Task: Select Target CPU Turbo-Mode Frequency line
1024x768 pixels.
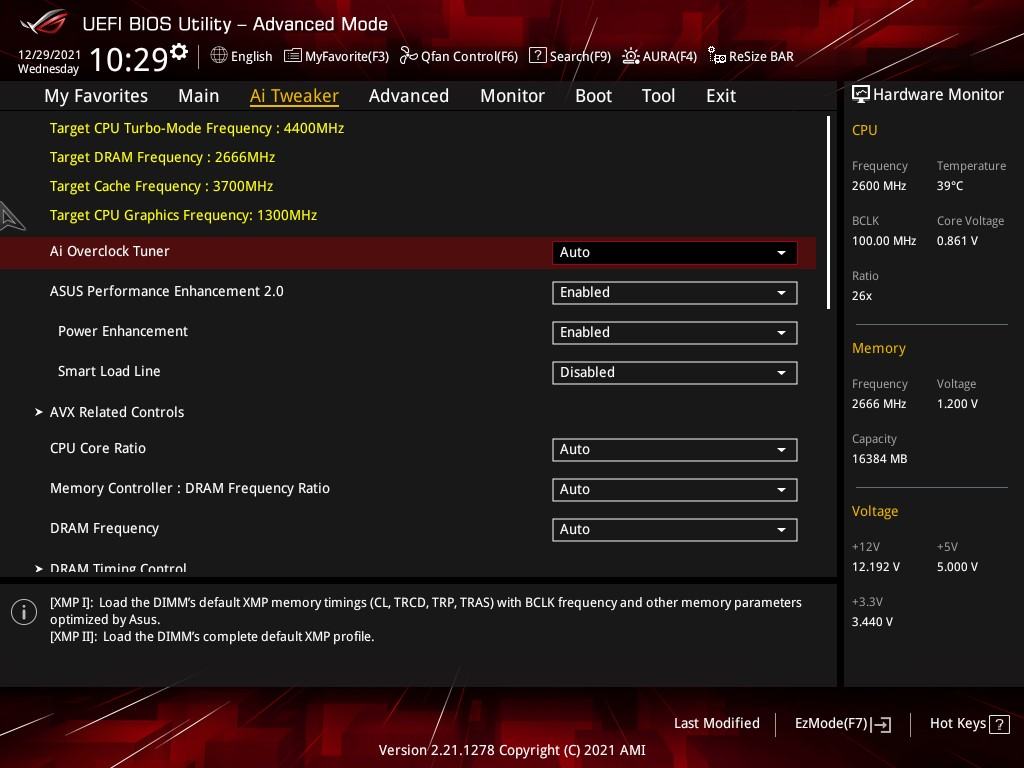Action: coord(197,128)
